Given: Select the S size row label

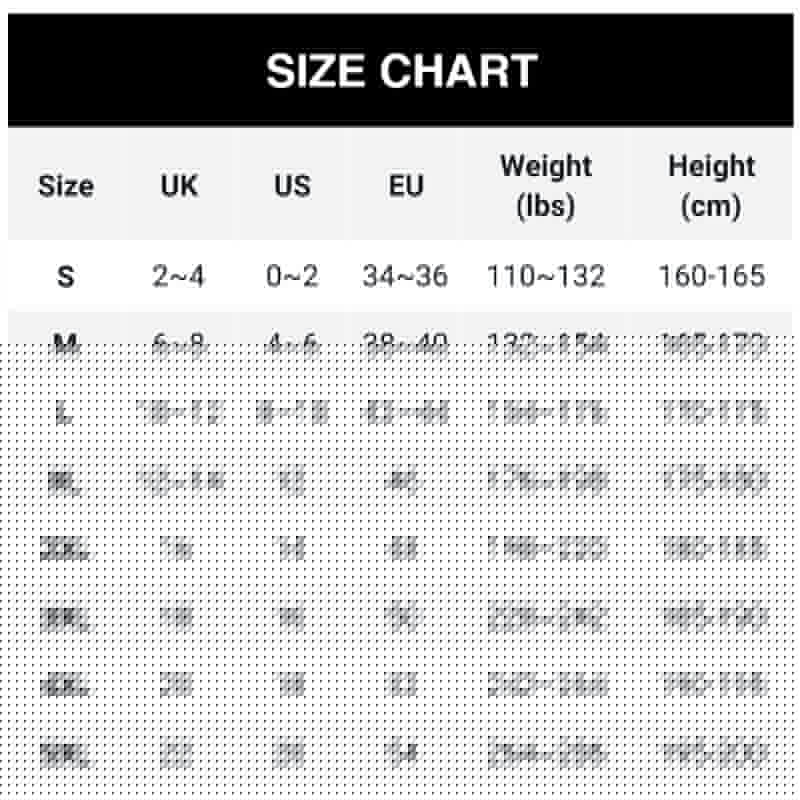Looking at the screenshot, I should coord(66,277).
